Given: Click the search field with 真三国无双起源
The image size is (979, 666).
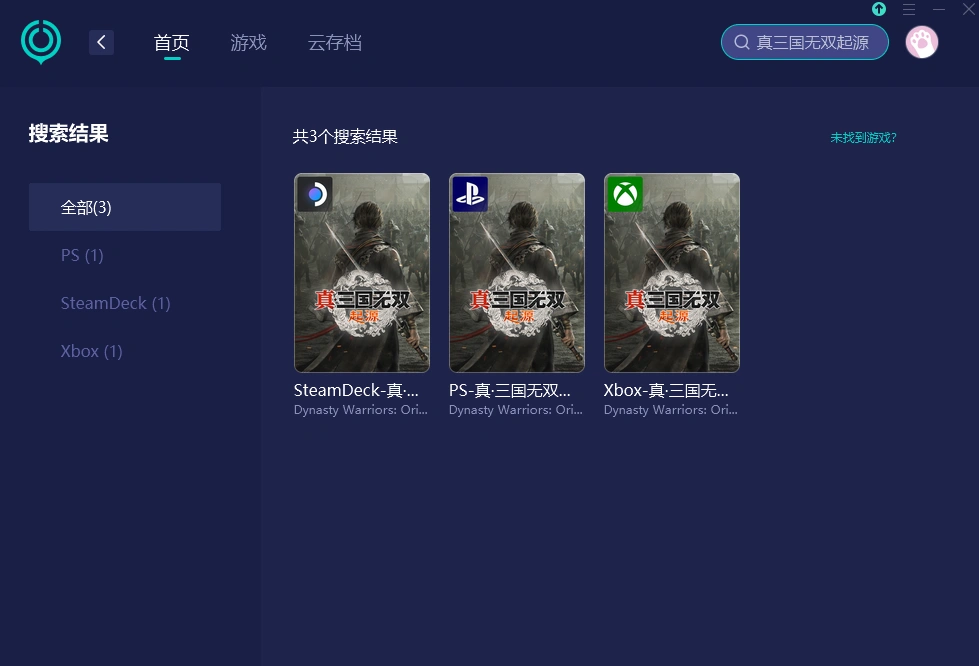Looking at the screenshot, I should point(805,42).
